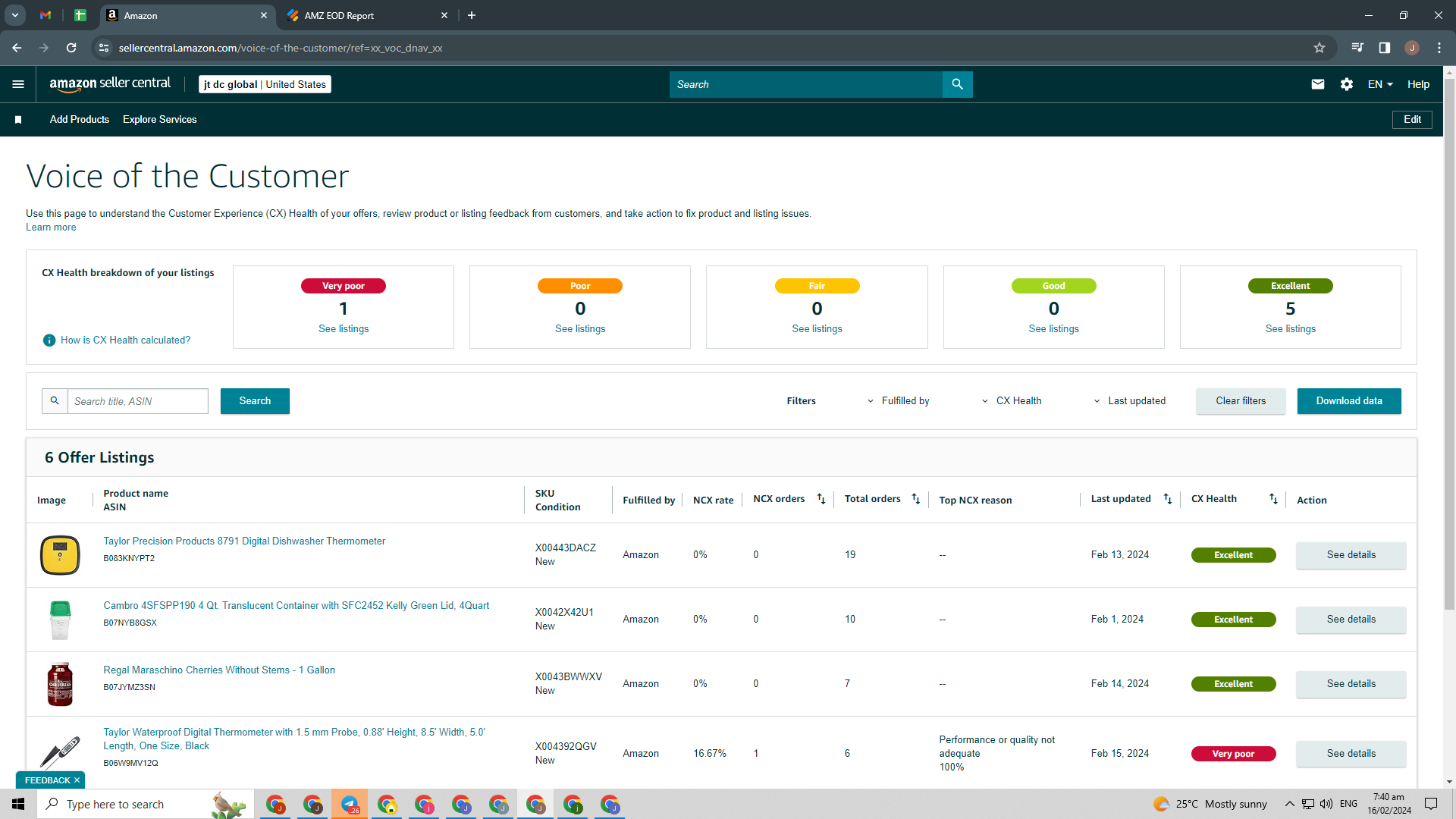Open the settings gear icon
This screenshot has width=1456, height=819.
click(1347, 84)
